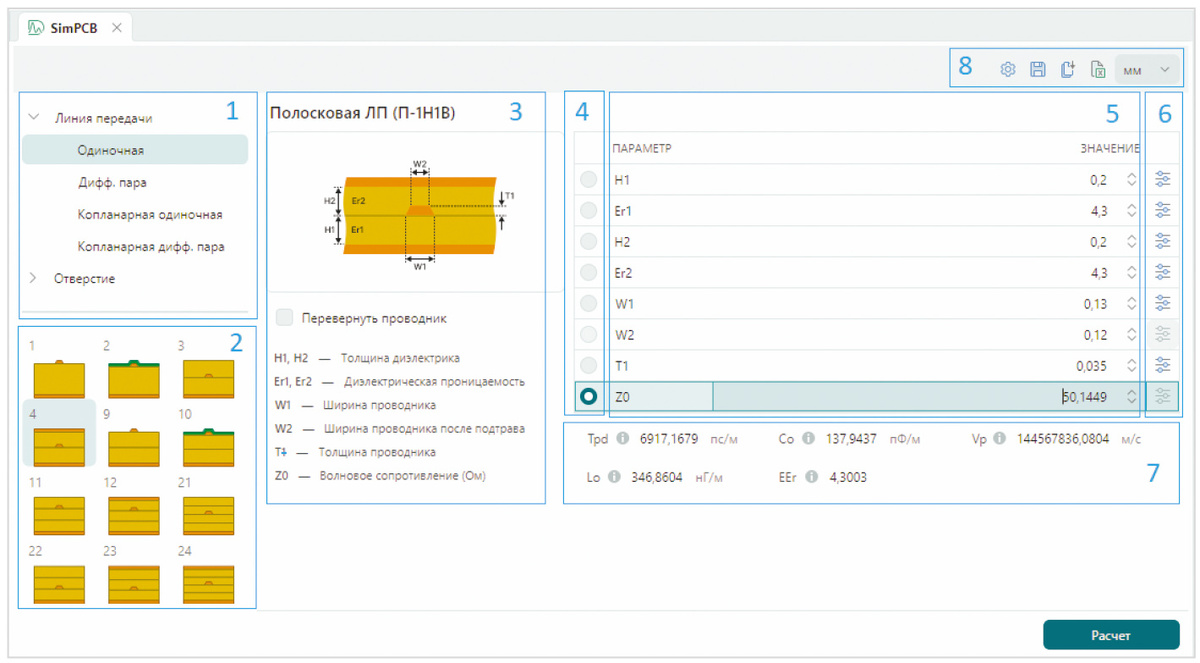The height and width of the screenshot is (663, 1200).
Task: Select the H2 radio button
Action: [589, 241]
